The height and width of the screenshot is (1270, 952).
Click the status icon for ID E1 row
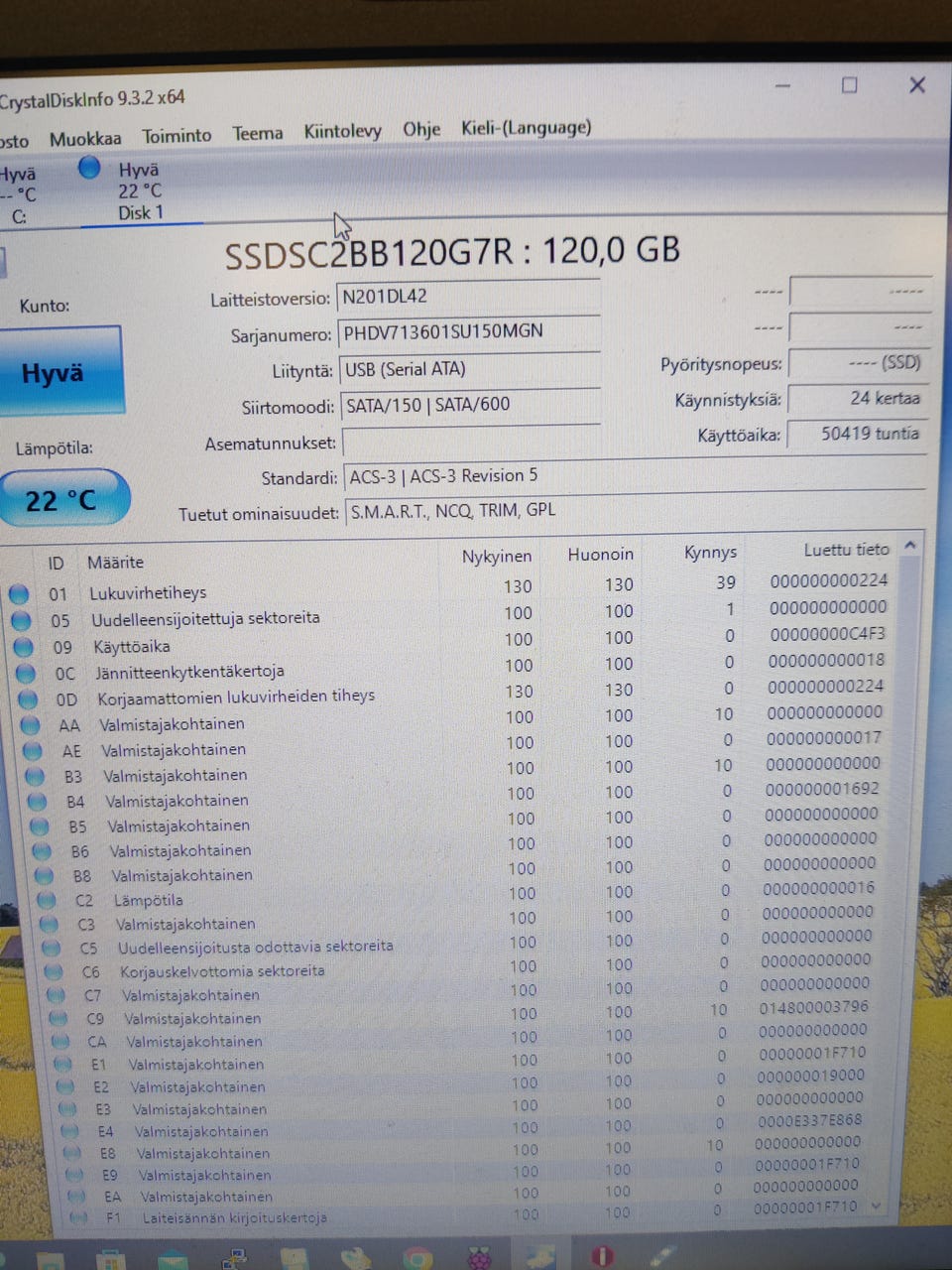(x=63, y=1064)
